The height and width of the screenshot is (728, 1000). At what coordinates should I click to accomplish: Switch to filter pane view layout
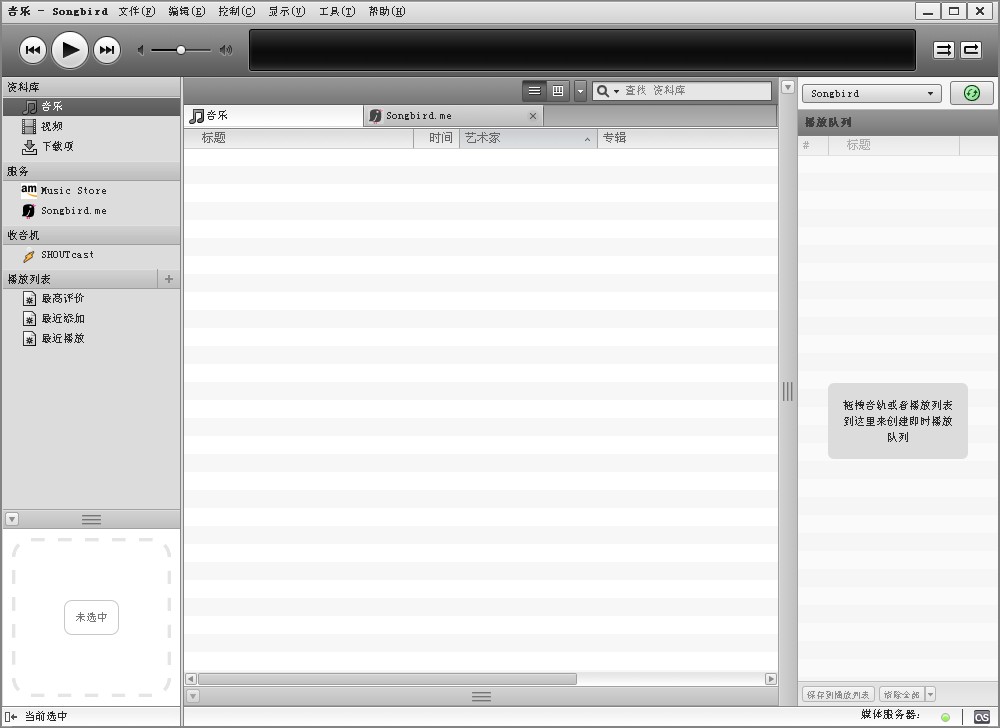pyautogui.click(x=558, y=91)
